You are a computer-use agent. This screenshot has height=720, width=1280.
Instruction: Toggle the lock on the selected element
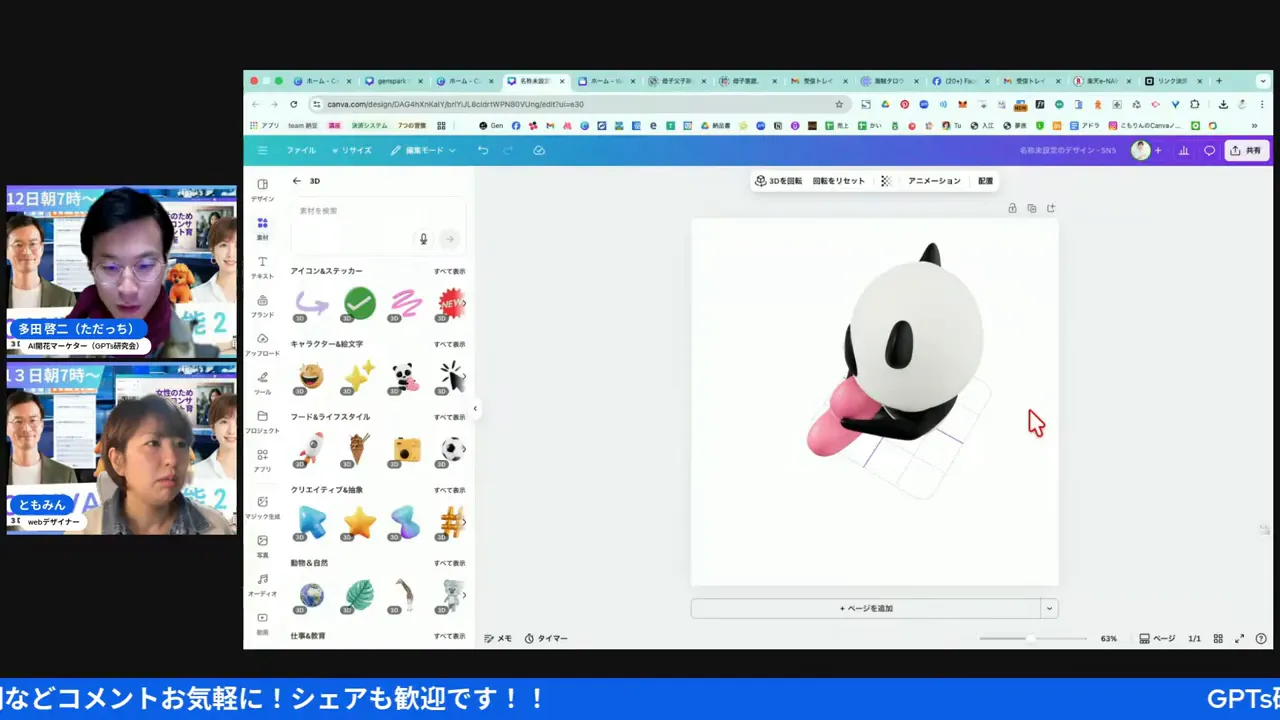coord(1012,208)
